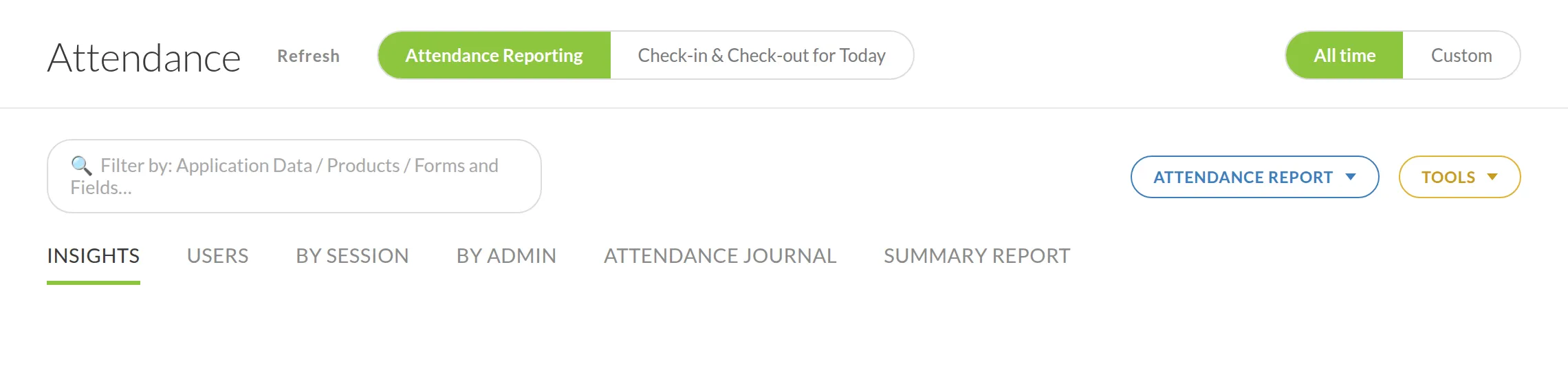1568x373 pixels.
Task: Click the green underline beneath Insights
Action: tap(94, 282)
